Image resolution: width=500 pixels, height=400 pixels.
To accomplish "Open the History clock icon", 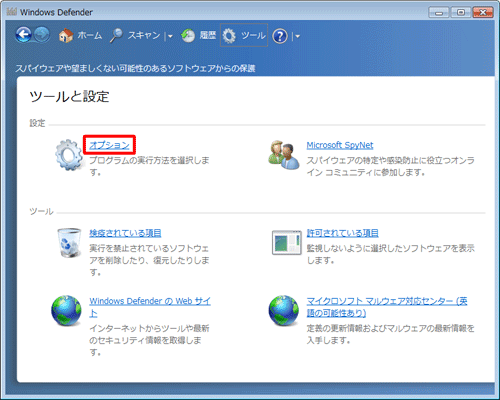I will (188, 36).
